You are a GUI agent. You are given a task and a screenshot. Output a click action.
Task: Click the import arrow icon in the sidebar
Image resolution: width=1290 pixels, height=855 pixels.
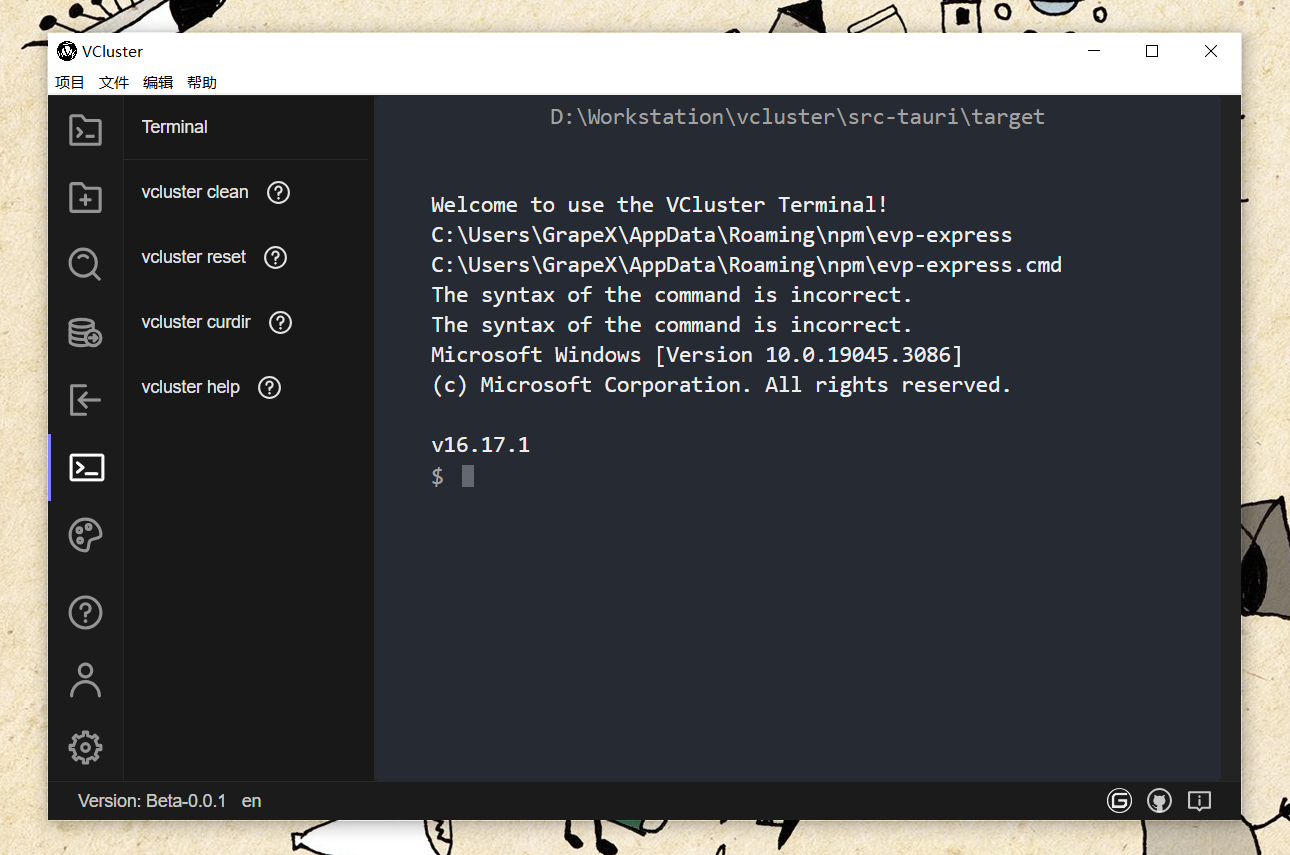point(85,400)
